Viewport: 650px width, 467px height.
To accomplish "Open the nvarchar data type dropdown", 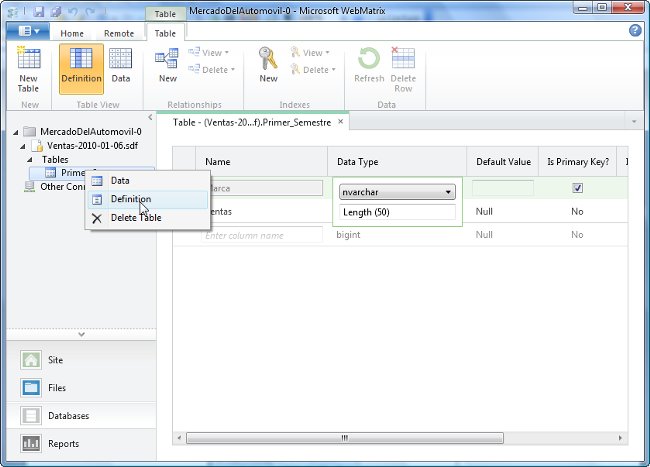I will pos(397,192).
